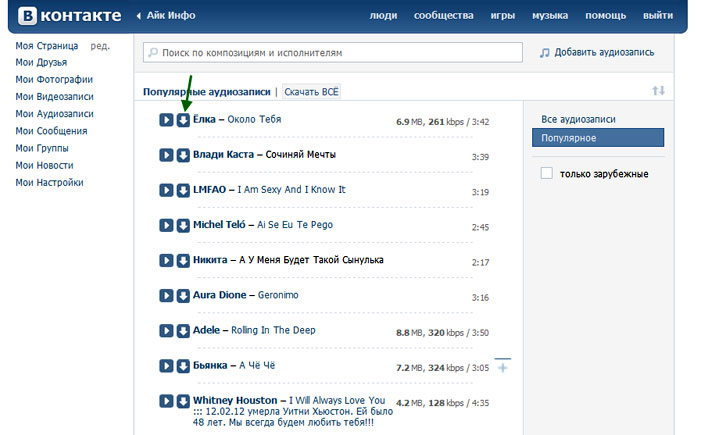Open the сообщества menu in header
The height and width of the screenshot is (435, 701).
point(444,16)
